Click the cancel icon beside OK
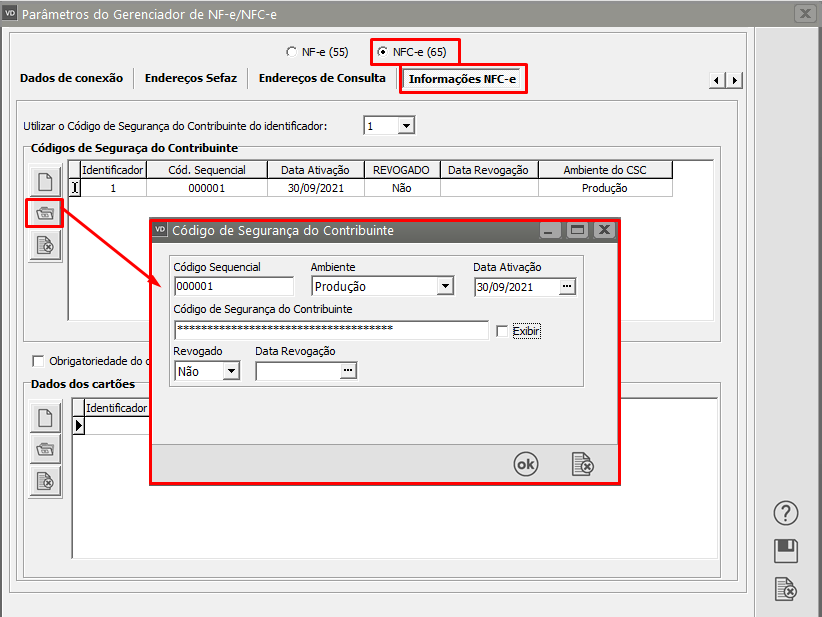This screenshot has height=617, width=822. 582,464
